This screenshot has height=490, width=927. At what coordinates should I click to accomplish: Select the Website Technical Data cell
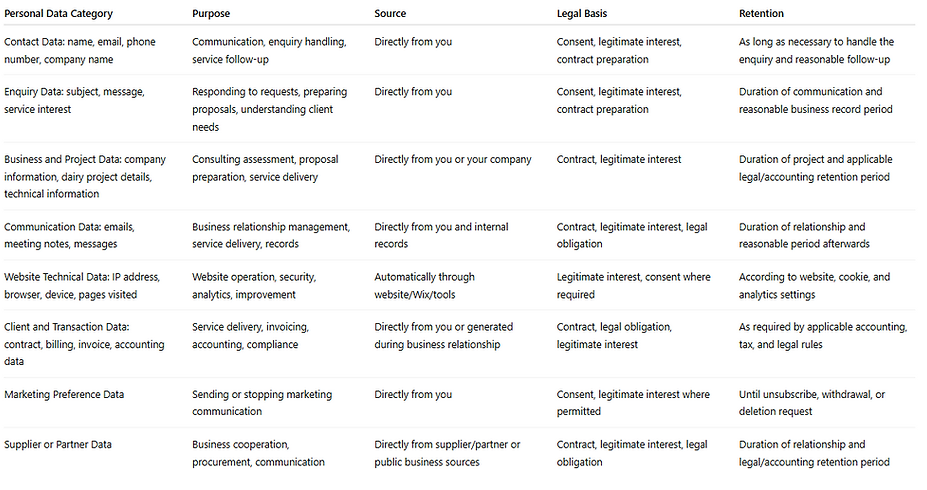[x=82, y=285]
